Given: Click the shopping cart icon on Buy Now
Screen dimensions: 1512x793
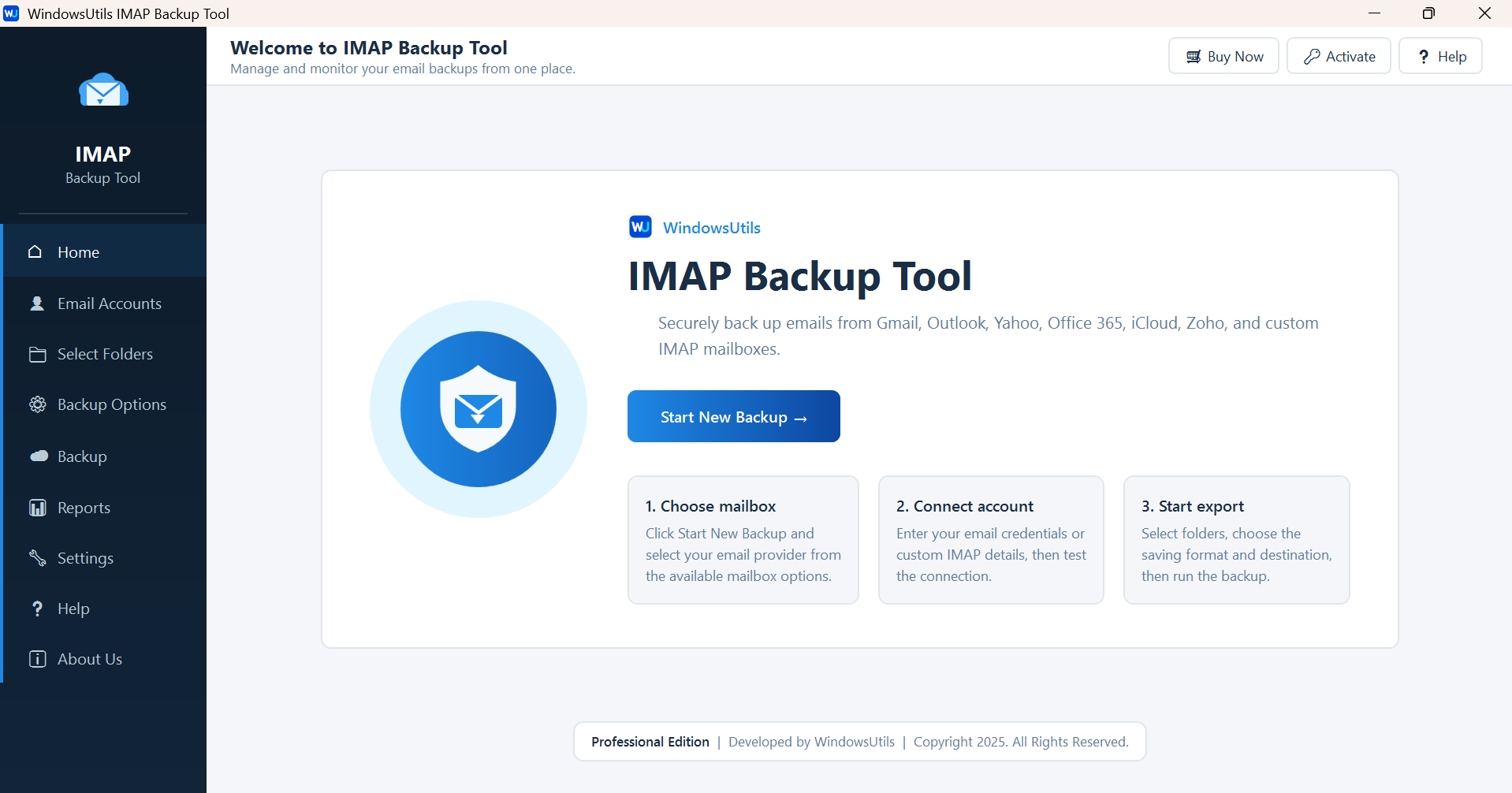Looking at the screenshot, I should [x=1194, y=57].
